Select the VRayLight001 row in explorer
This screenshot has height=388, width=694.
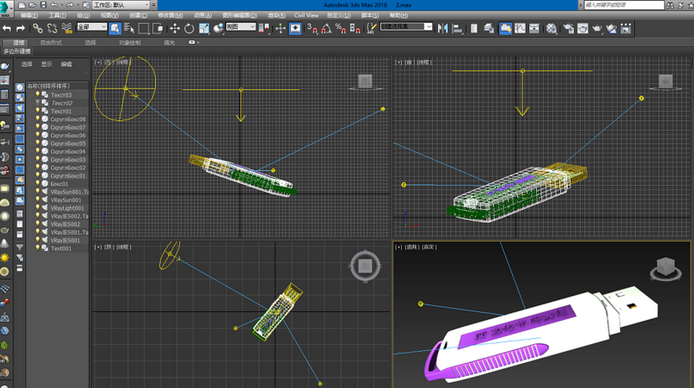[58, 208]
